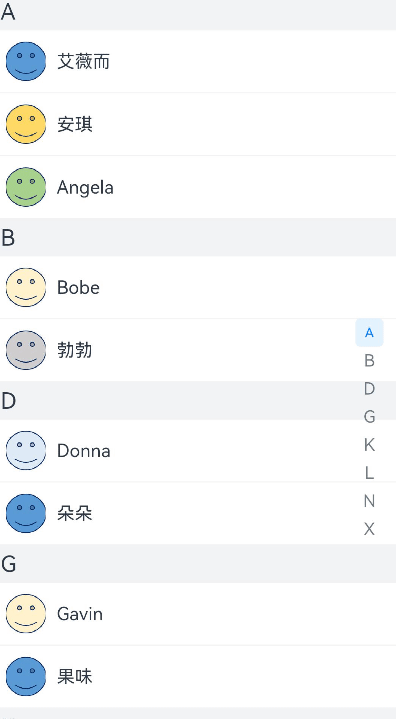Screen dimensions: 396x719
Task: Select letter K in the side index
Action: pos(369,445)
